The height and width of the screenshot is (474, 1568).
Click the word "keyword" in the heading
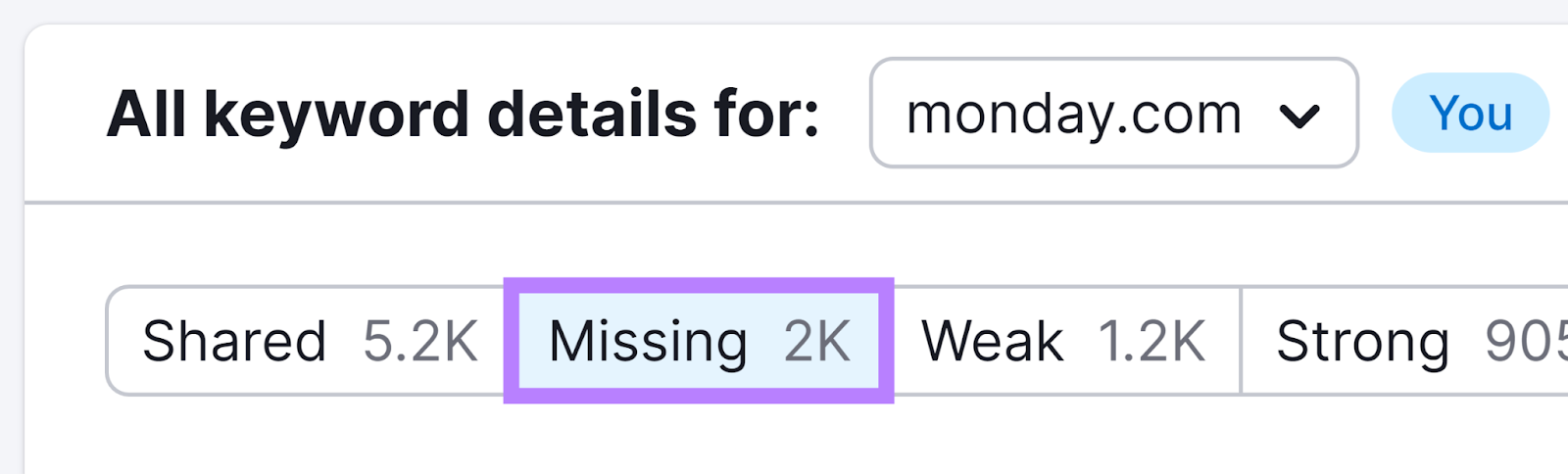(336, 115)
